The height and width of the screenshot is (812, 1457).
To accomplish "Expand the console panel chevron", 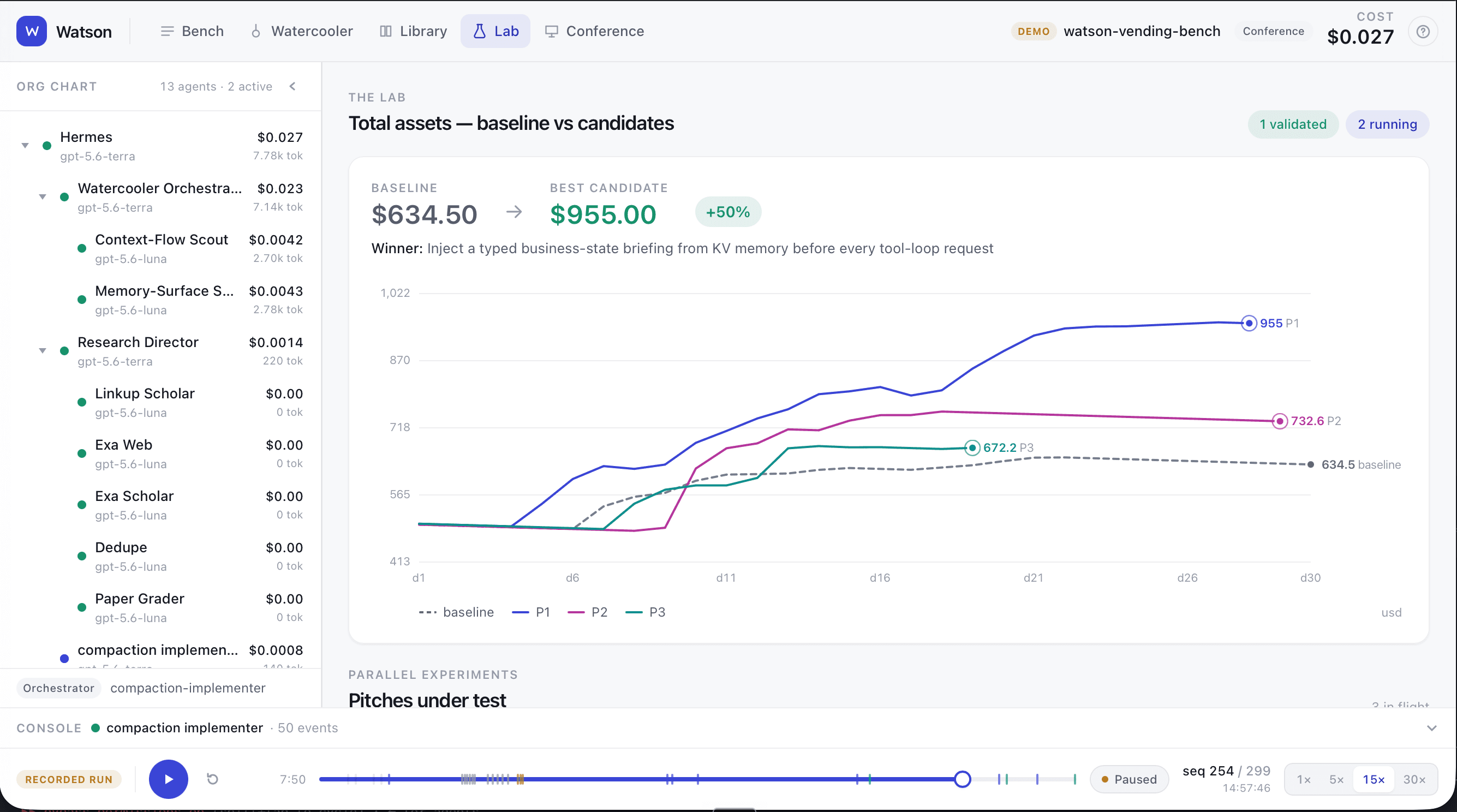I will point(1431,728).
